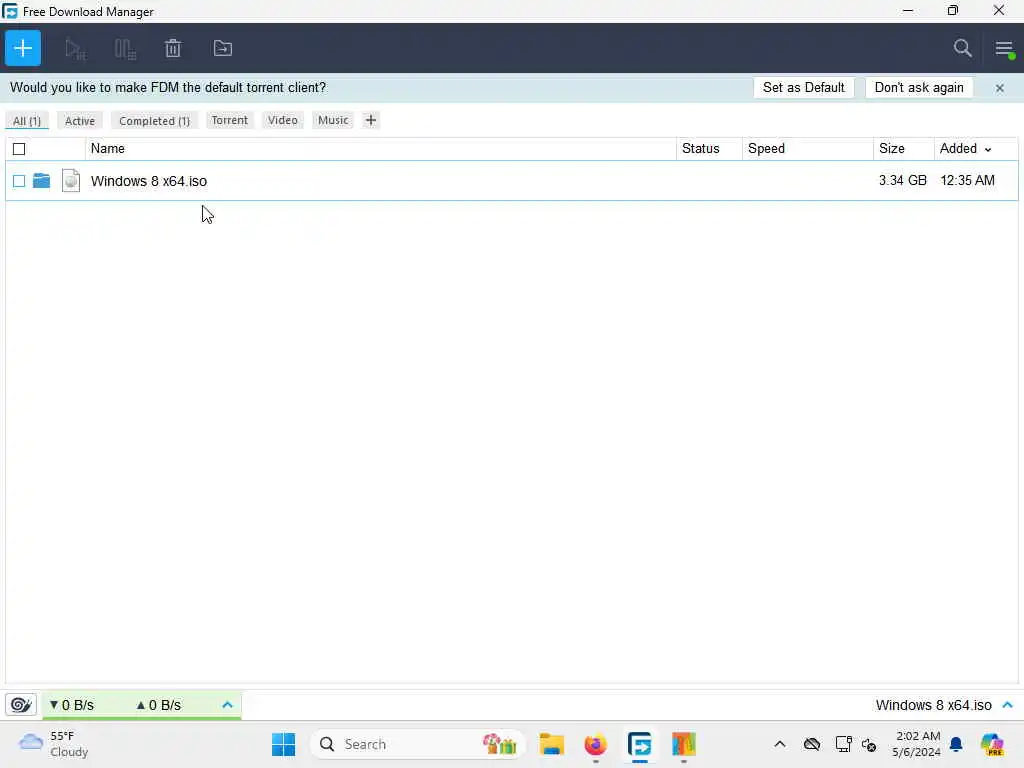Click Free Download Manager taskbar icon
1024x768 pixels.
click(639, 744)
